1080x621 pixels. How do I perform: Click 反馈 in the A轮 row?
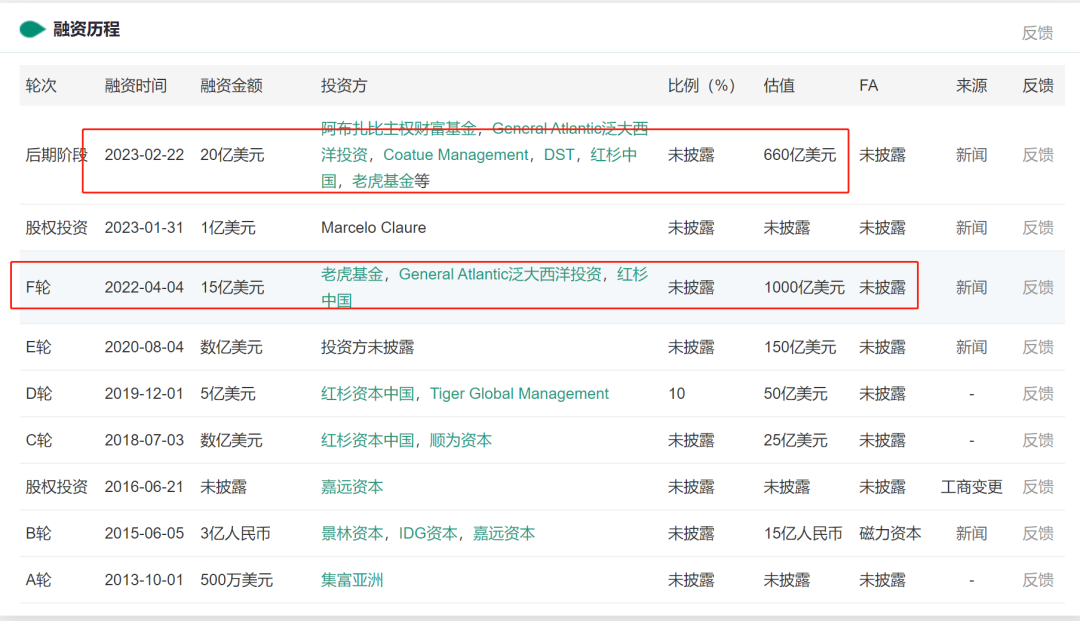tap(1037, 580)
